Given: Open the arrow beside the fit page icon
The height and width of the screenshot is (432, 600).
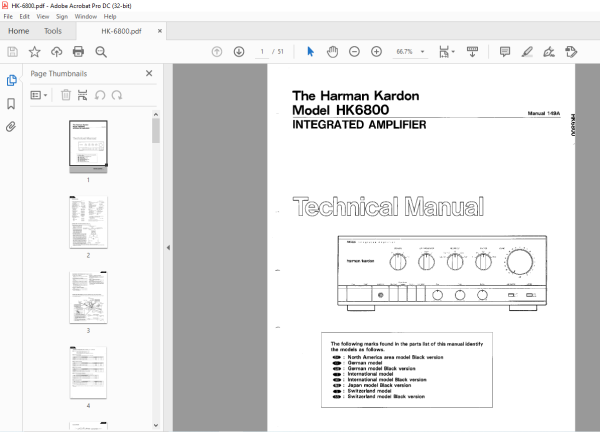Looking at the screenshot, I should [x=453, y=51].
